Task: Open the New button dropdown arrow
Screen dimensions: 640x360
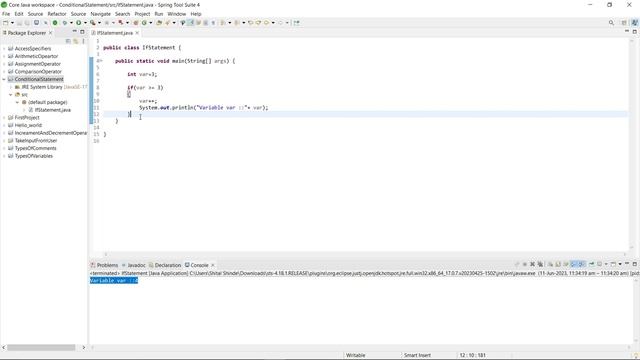Action: click(12, 23)
